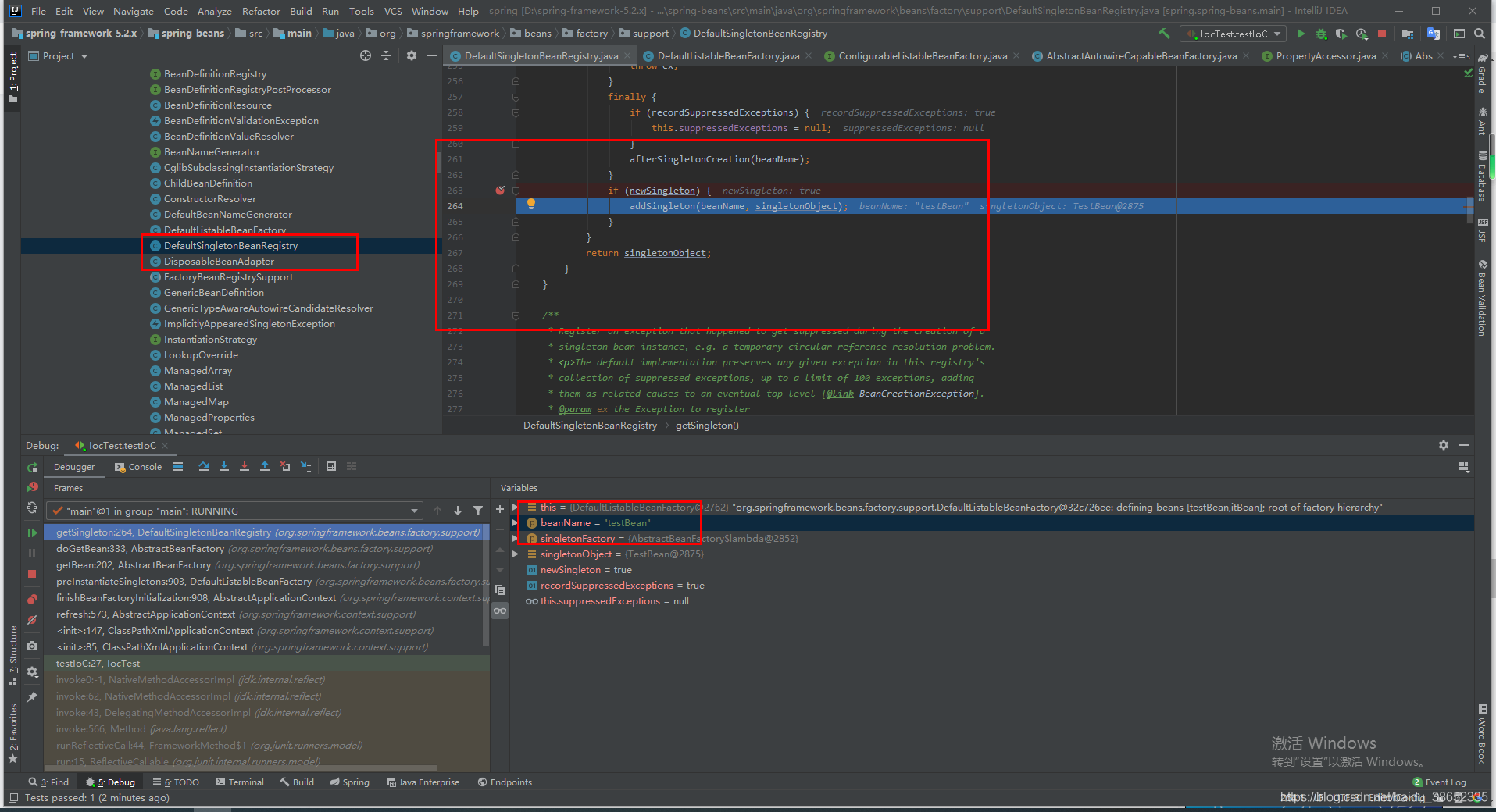Open the IocTest.testIoC run configuration dropdown
Screen dimensions: 1496x812
tap(1234, 34)
